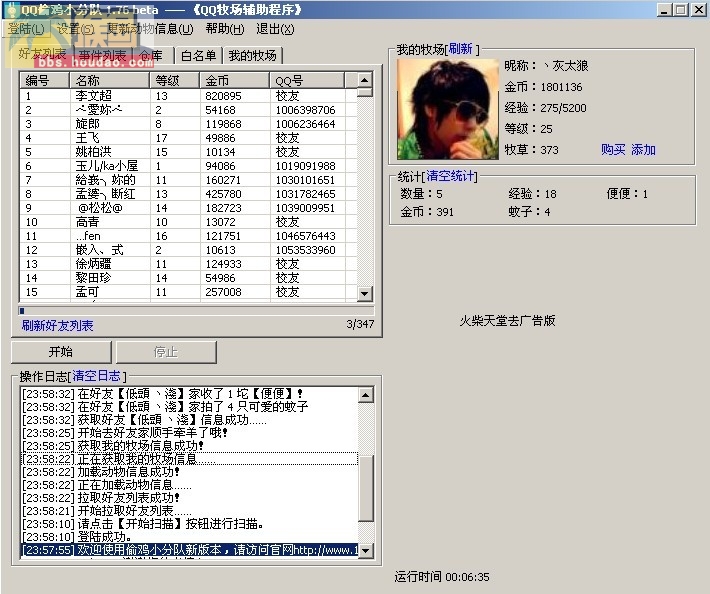Select friend row 王飞
This screenshot has height=594, width=710.
188,138
